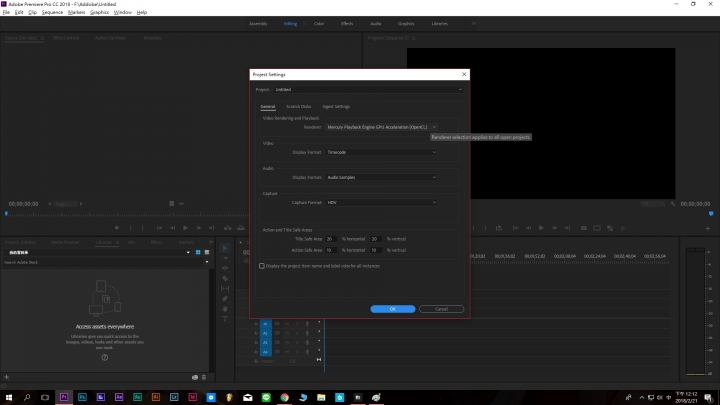Click Step Forward in Program monitor
This screenshot has height=405, width=720.
tap(554, 228)
